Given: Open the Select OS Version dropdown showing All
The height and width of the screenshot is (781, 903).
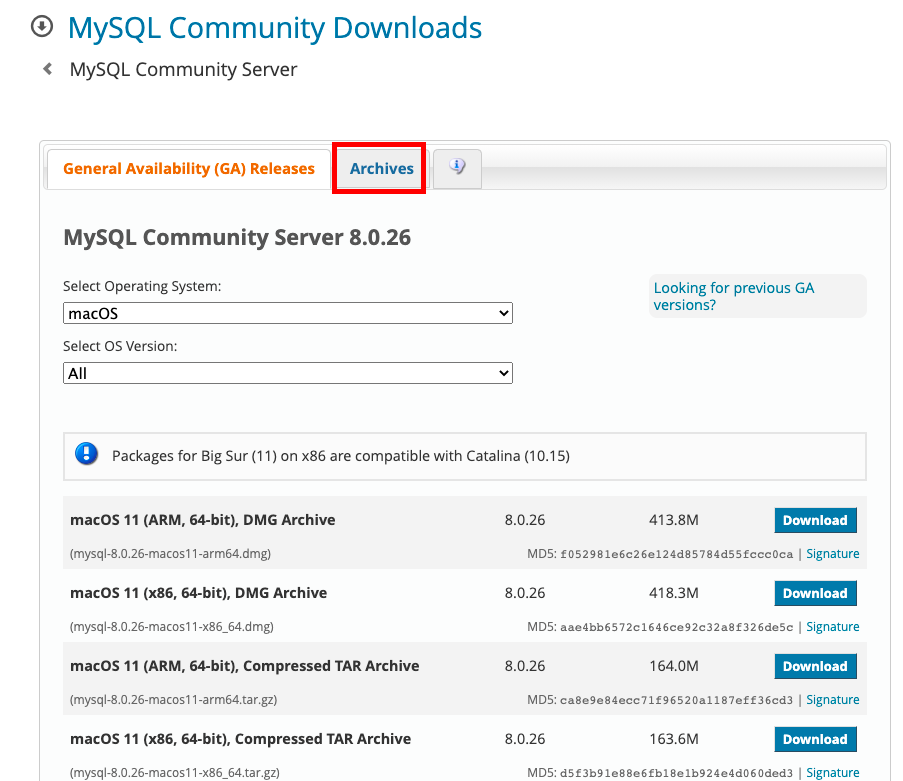Looking at the screenshot, I should tap(287, 373).
